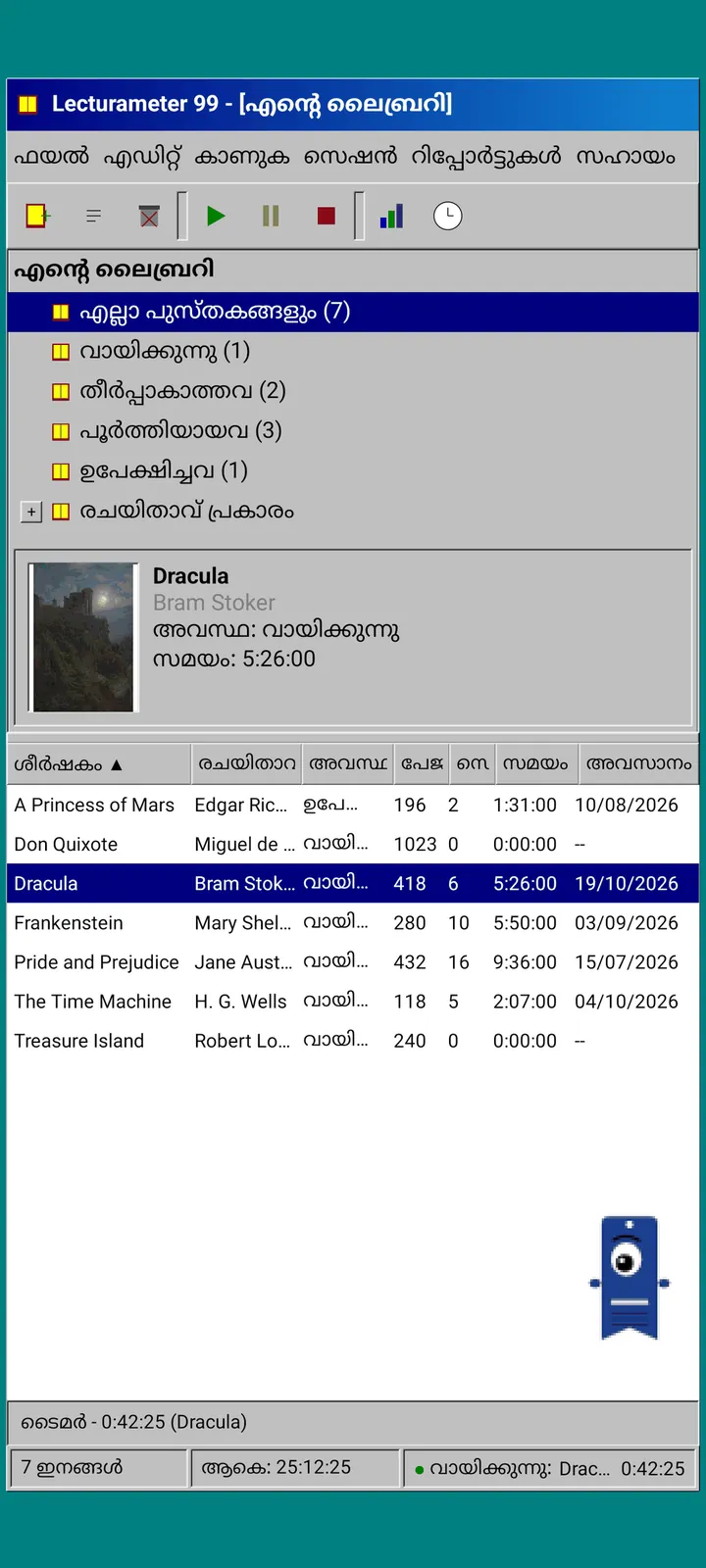Select എല്ലാ പുസ്തകങ്ങളും (7) tree item
This screenshot has height=1568, width=706.
point(353,312)
